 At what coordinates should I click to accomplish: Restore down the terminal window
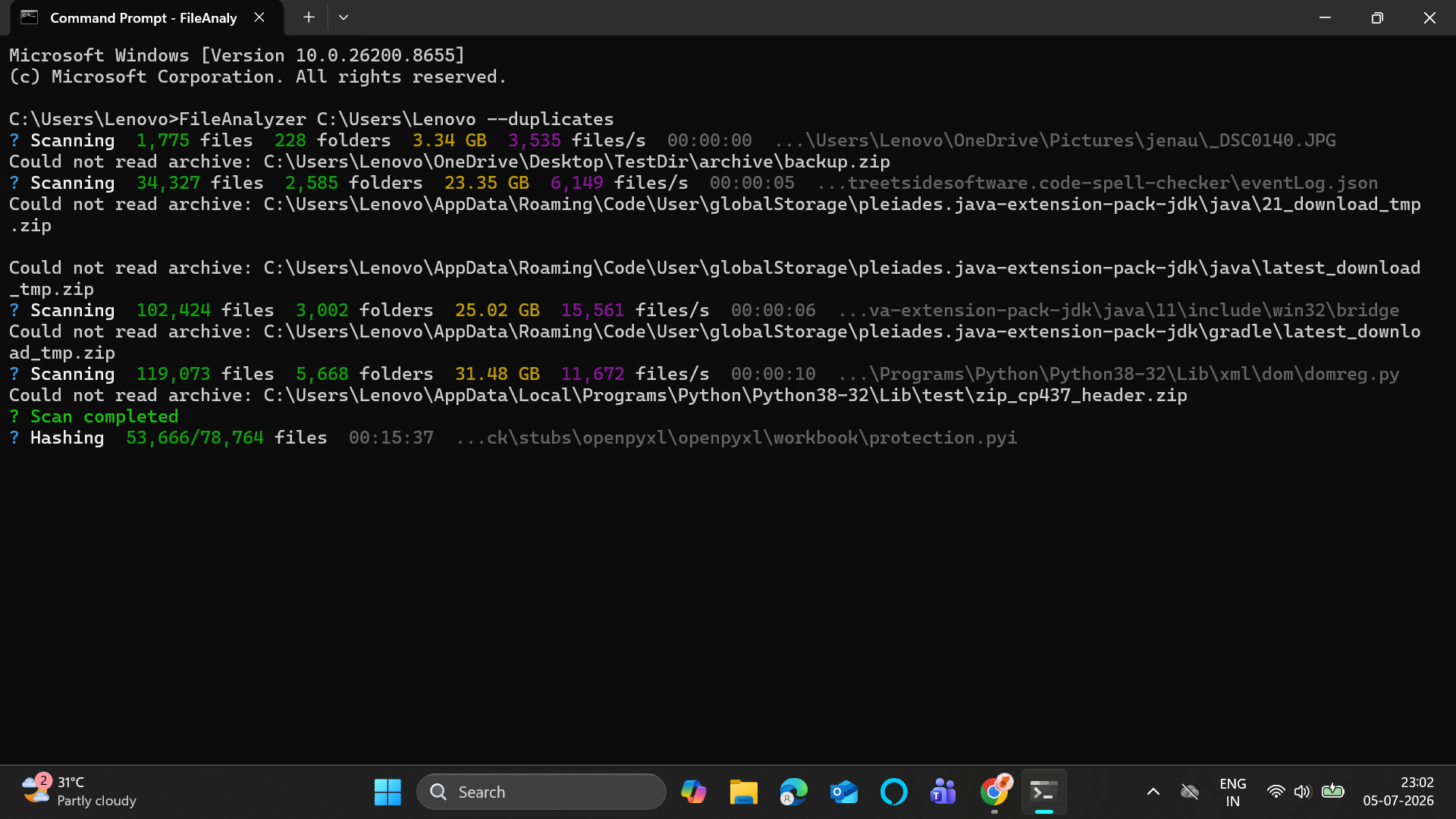(x=1377, y=17)
